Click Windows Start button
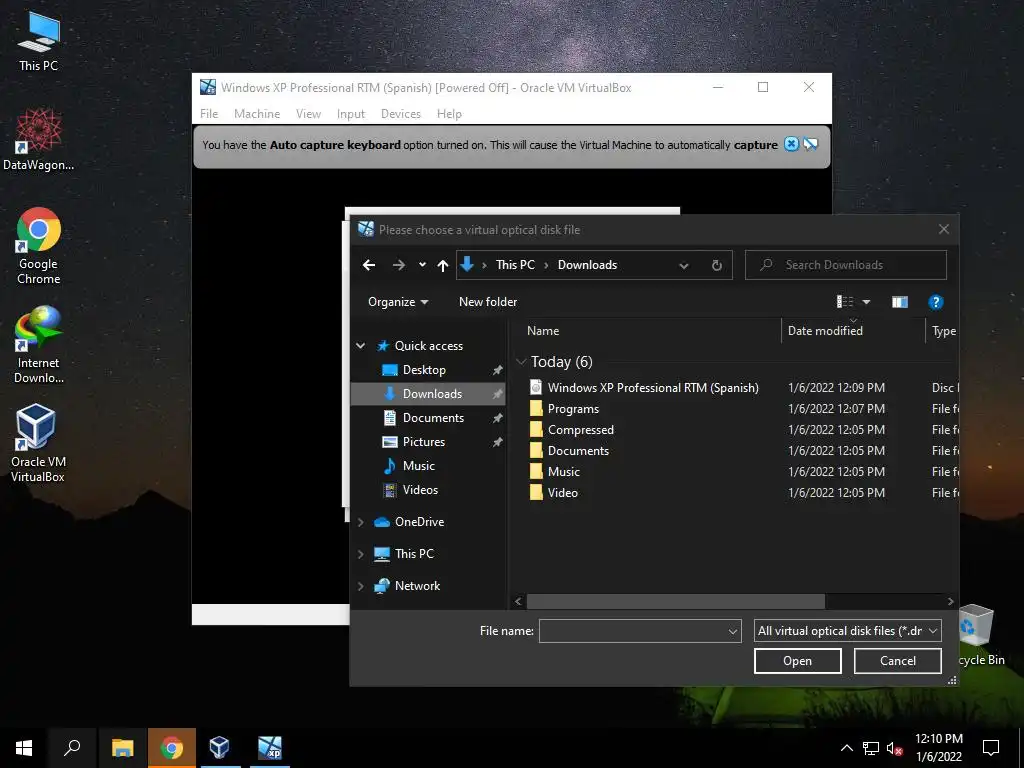This screenshot has width=1024, height=768. 24,748
